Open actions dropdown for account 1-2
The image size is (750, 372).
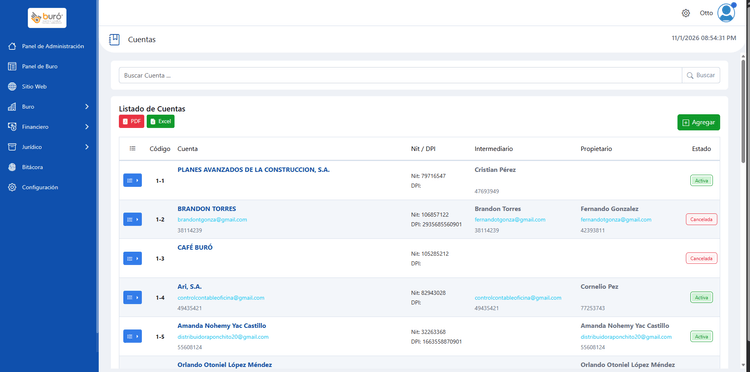click(x=132, y=219)
